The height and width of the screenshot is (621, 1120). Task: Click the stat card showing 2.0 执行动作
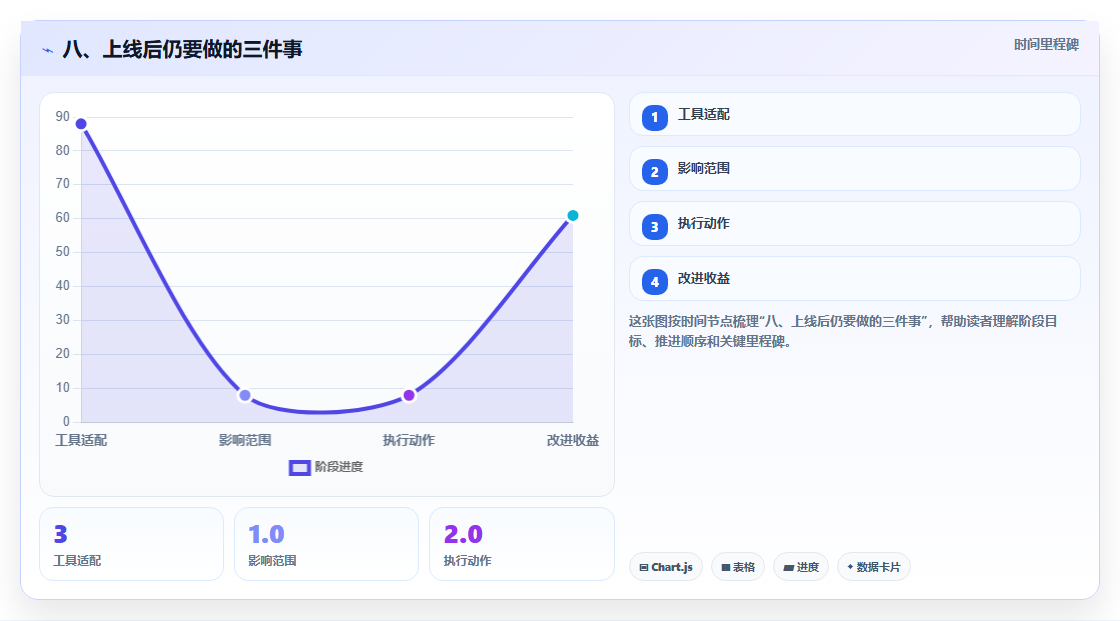[x=521, y=544]
